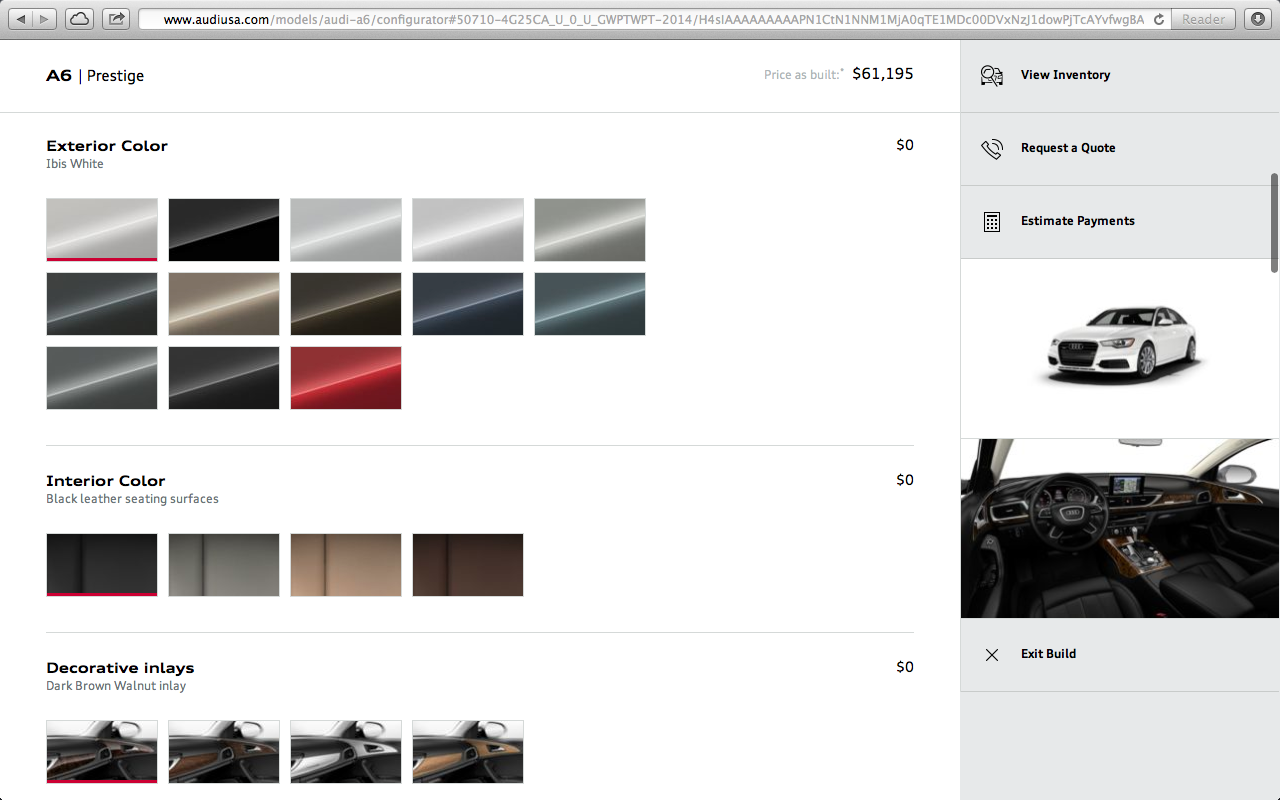Pick the fourth first-row light silver swatch
Image resolution: width=1280 pixels, height=800 pixels.
click(468, 230)
